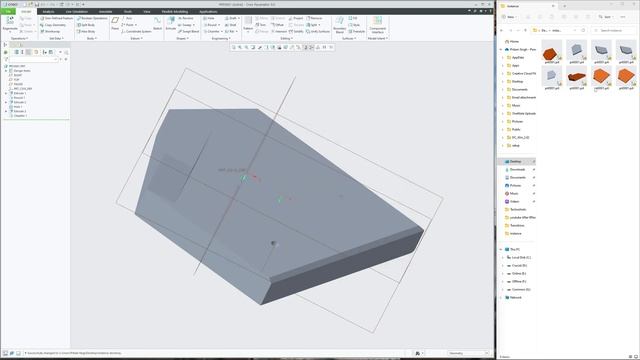Open Boolean Operations
This screenshot has height=360, width=640.
point(92,18)
